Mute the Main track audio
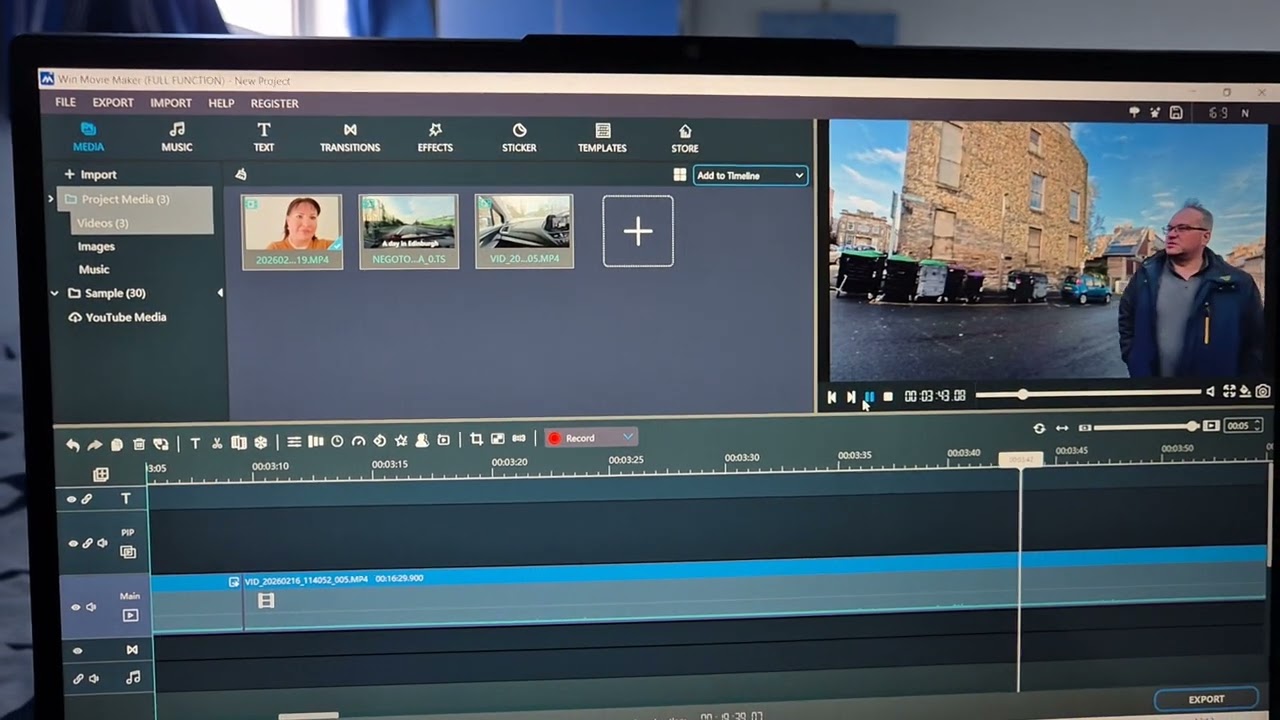This screenshot has height=720, width=1280. coord(92,607)
